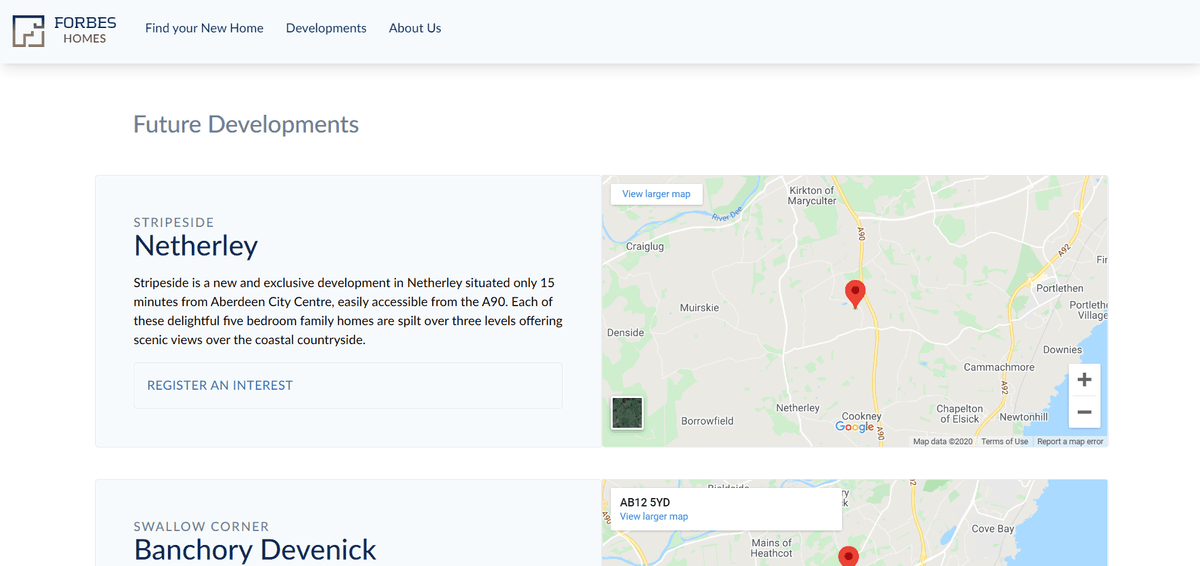Click the red map pin near Netherley
Viewport: 1200px width, 566px height.
(855, 293)
